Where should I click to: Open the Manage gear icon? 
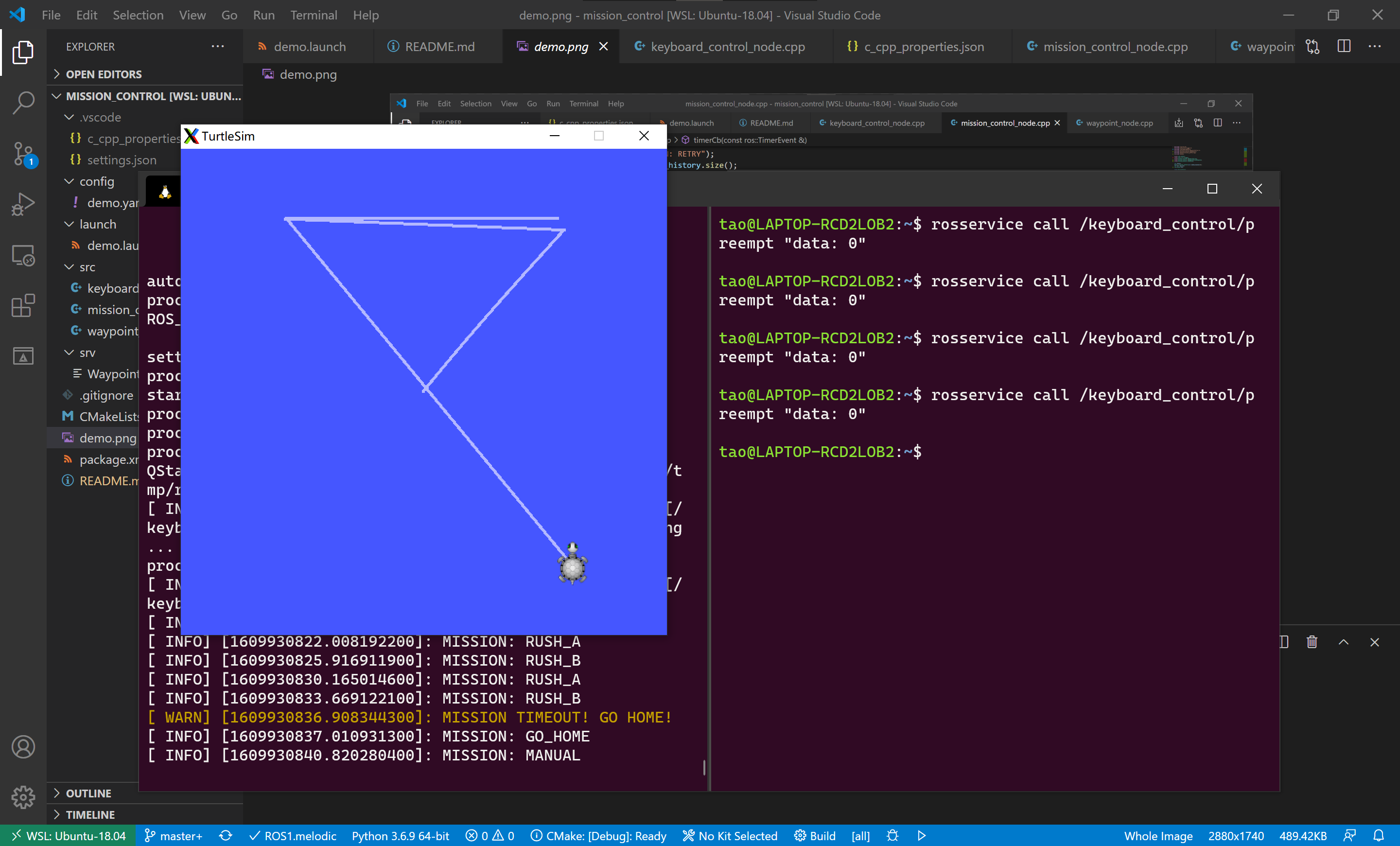point(23,797)
